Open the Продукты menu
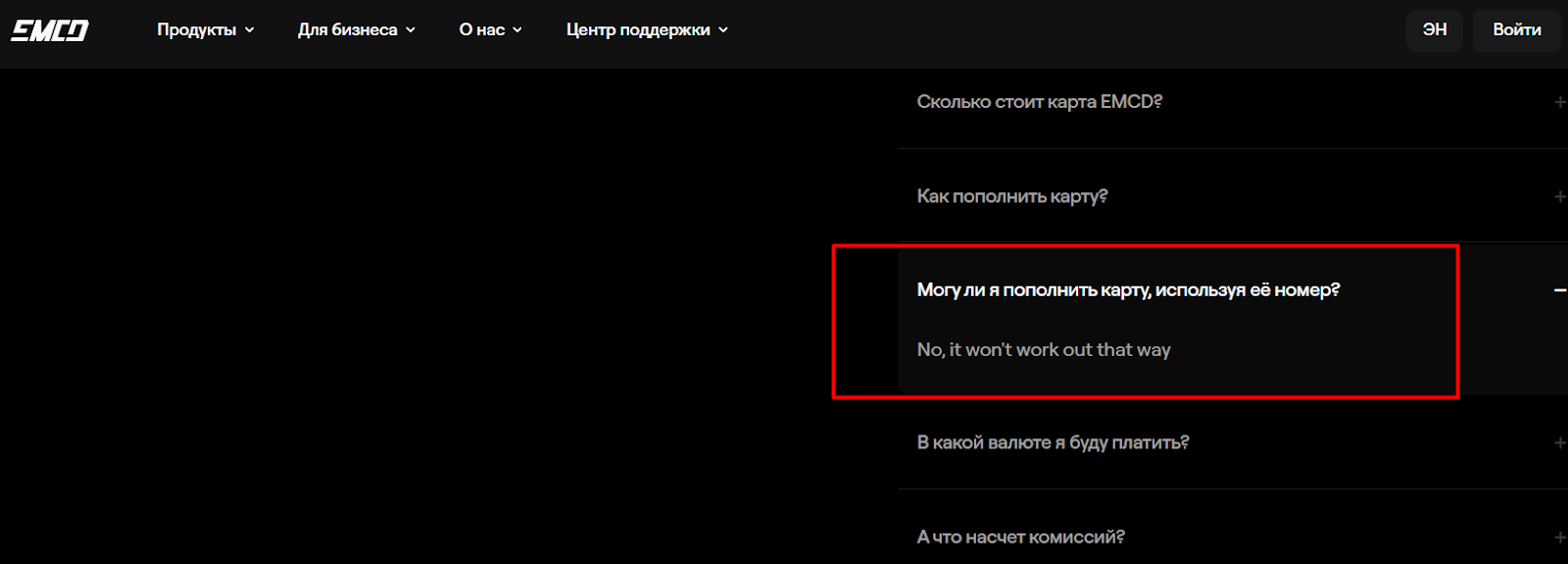This screenshot has width=1568, height=564. click(196, 30)
